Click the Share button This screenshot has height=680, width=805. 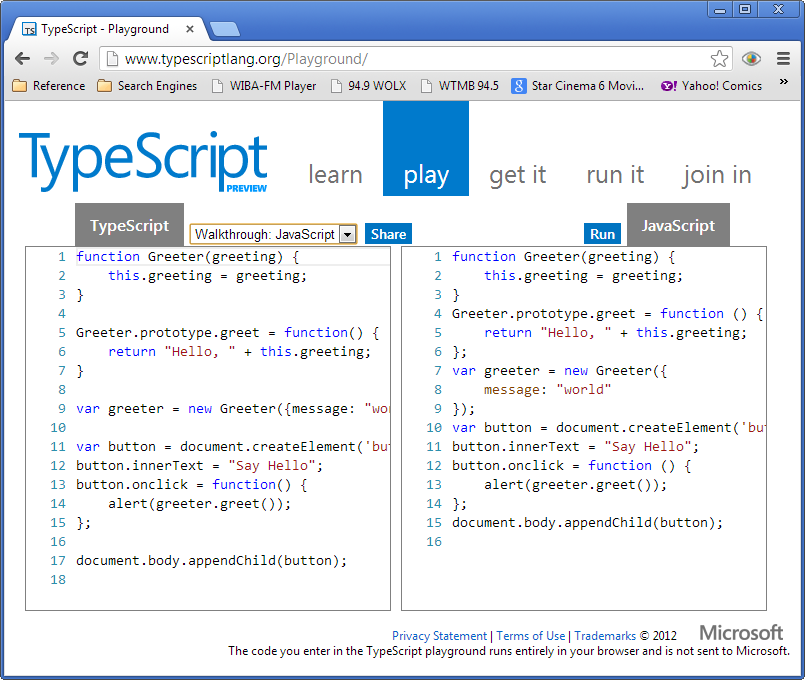pyautogui.click(x=388, y=234)
